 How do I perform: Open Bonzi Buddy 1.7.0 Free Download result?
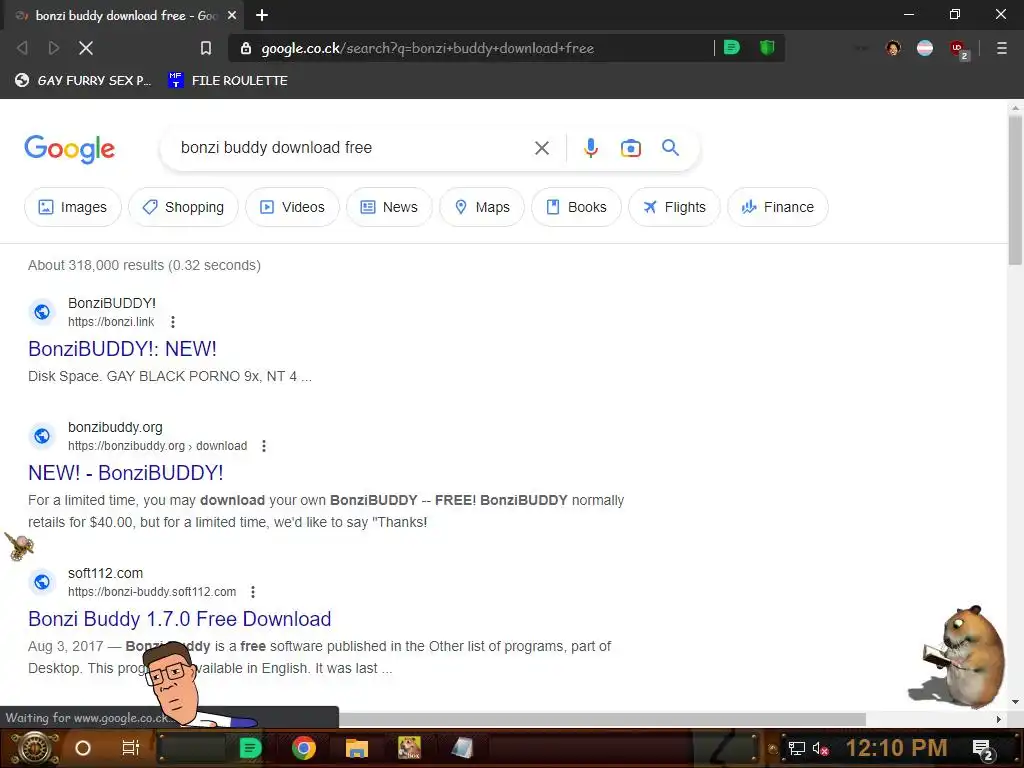click(180, 618)
